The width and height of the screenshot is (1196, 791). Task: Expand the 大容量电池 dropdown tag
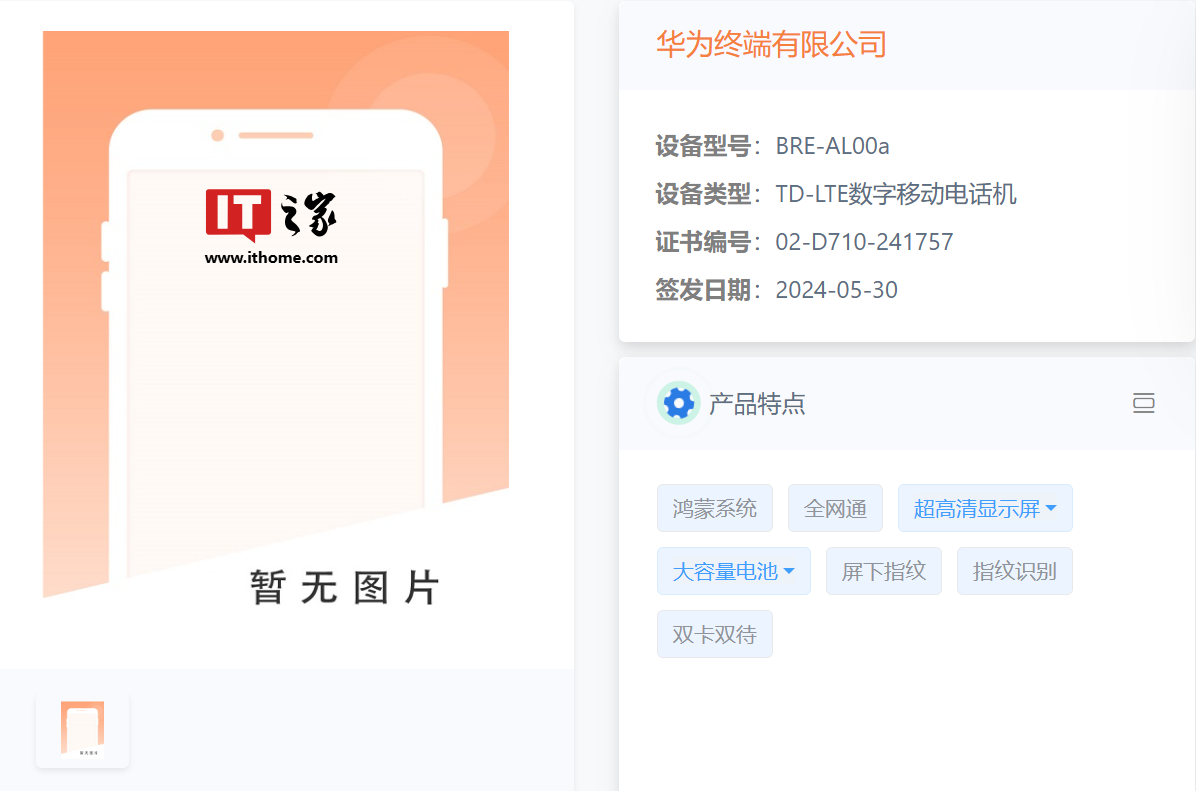click(734, 571)
